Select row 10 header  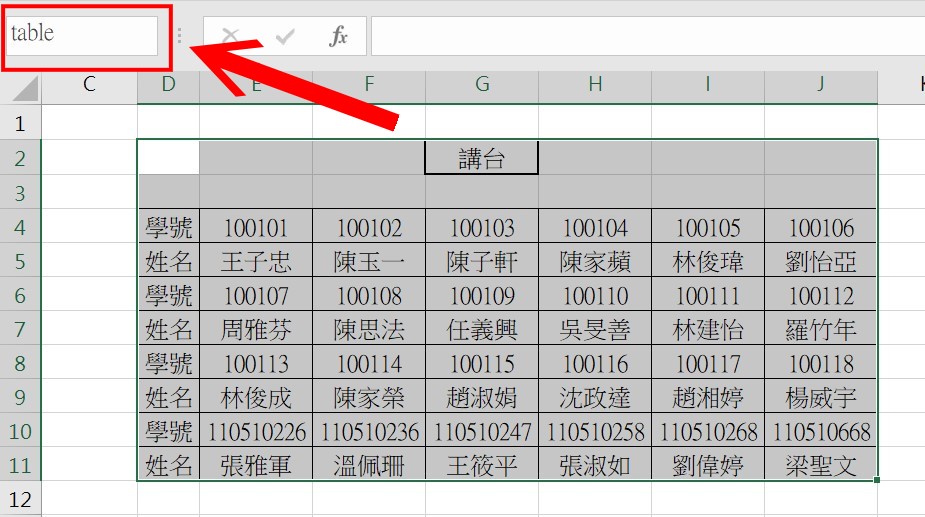click(x=20, y=431)
